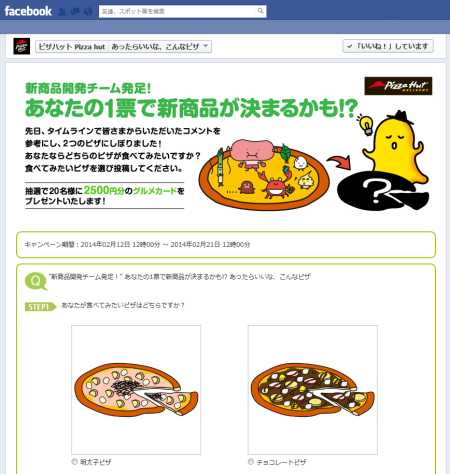Viewport: 450px width, 474px height.
Task: Click the search magnifier icon
Action: click(260, 11)
